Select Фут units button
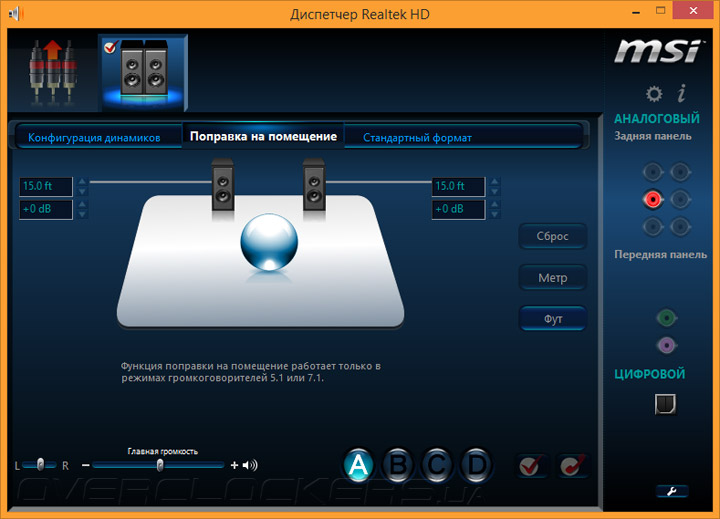This screenshot has height=519, width=720. pyautogui.click(x=553, y=318)
